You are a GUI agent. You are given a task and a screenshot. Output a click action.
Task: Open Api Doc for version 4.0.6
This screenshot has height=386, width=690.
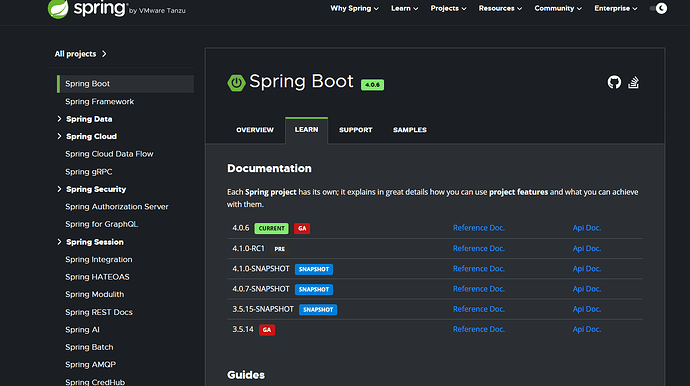(x=587, y=228)
